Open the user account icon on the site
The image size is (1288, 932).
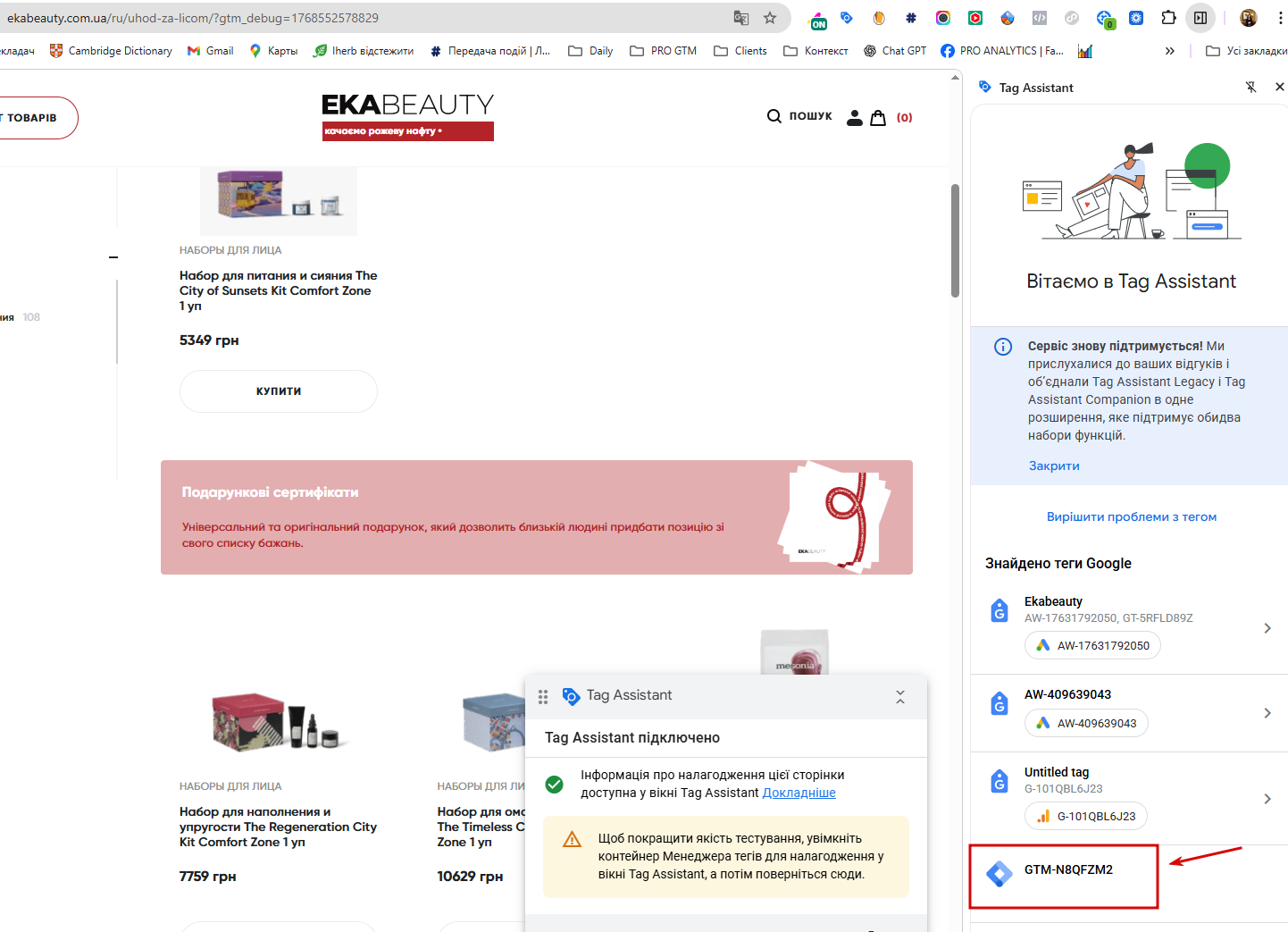point(855,118)
